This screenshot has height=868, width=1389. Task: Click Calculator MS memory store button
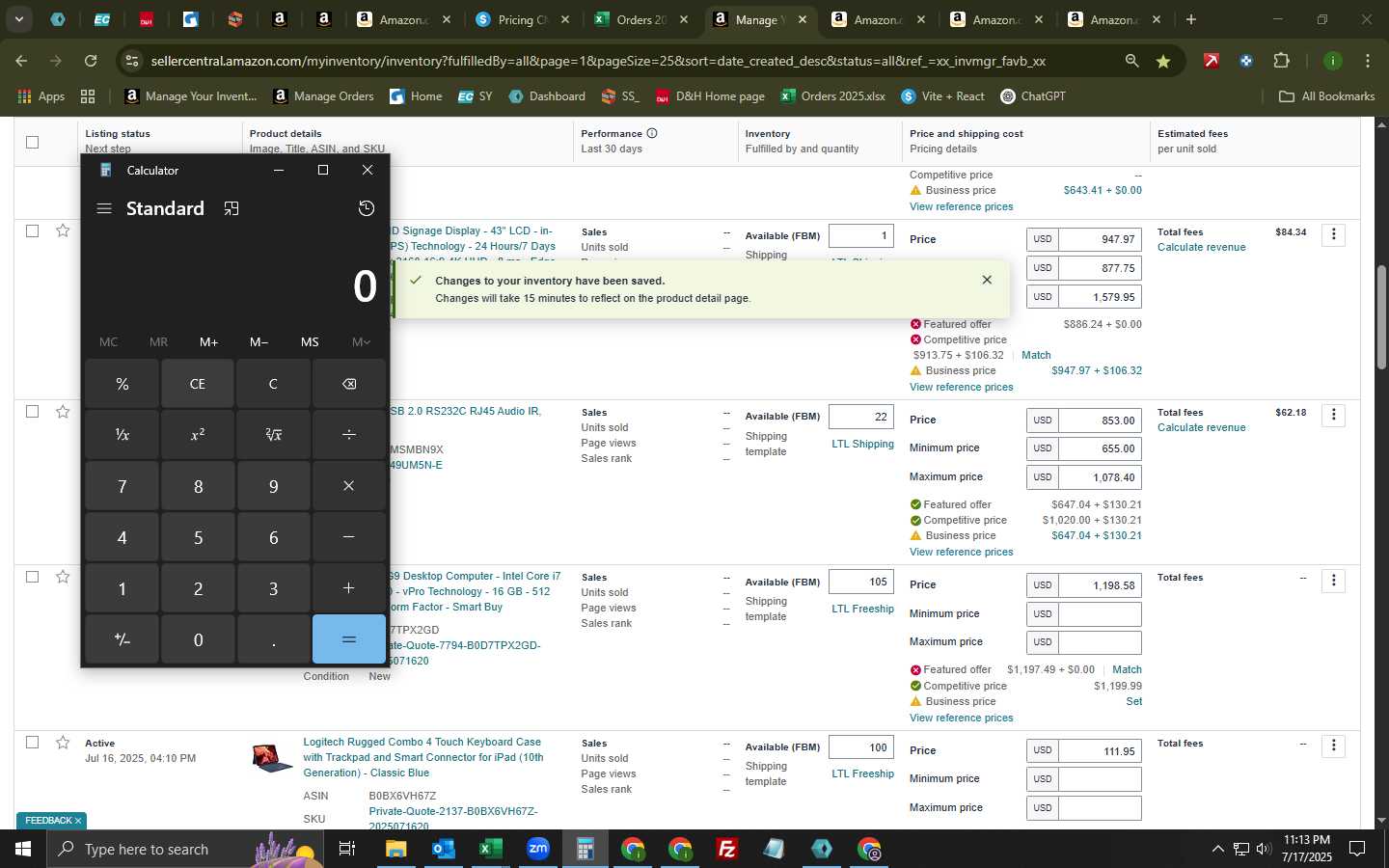coord(310,341)
